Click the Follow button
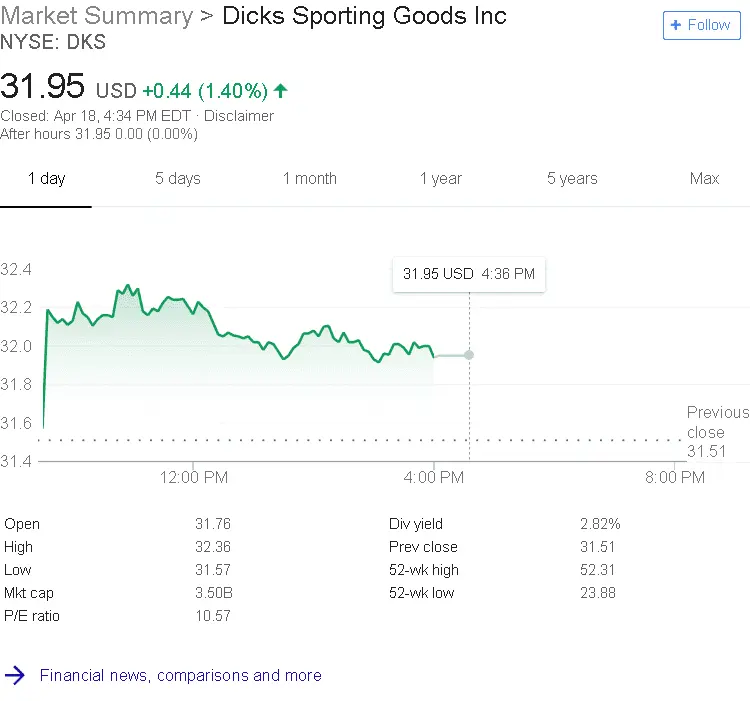The height and width of the screenshot is (701, 750). pyautogui.click(x=701, y=25)
